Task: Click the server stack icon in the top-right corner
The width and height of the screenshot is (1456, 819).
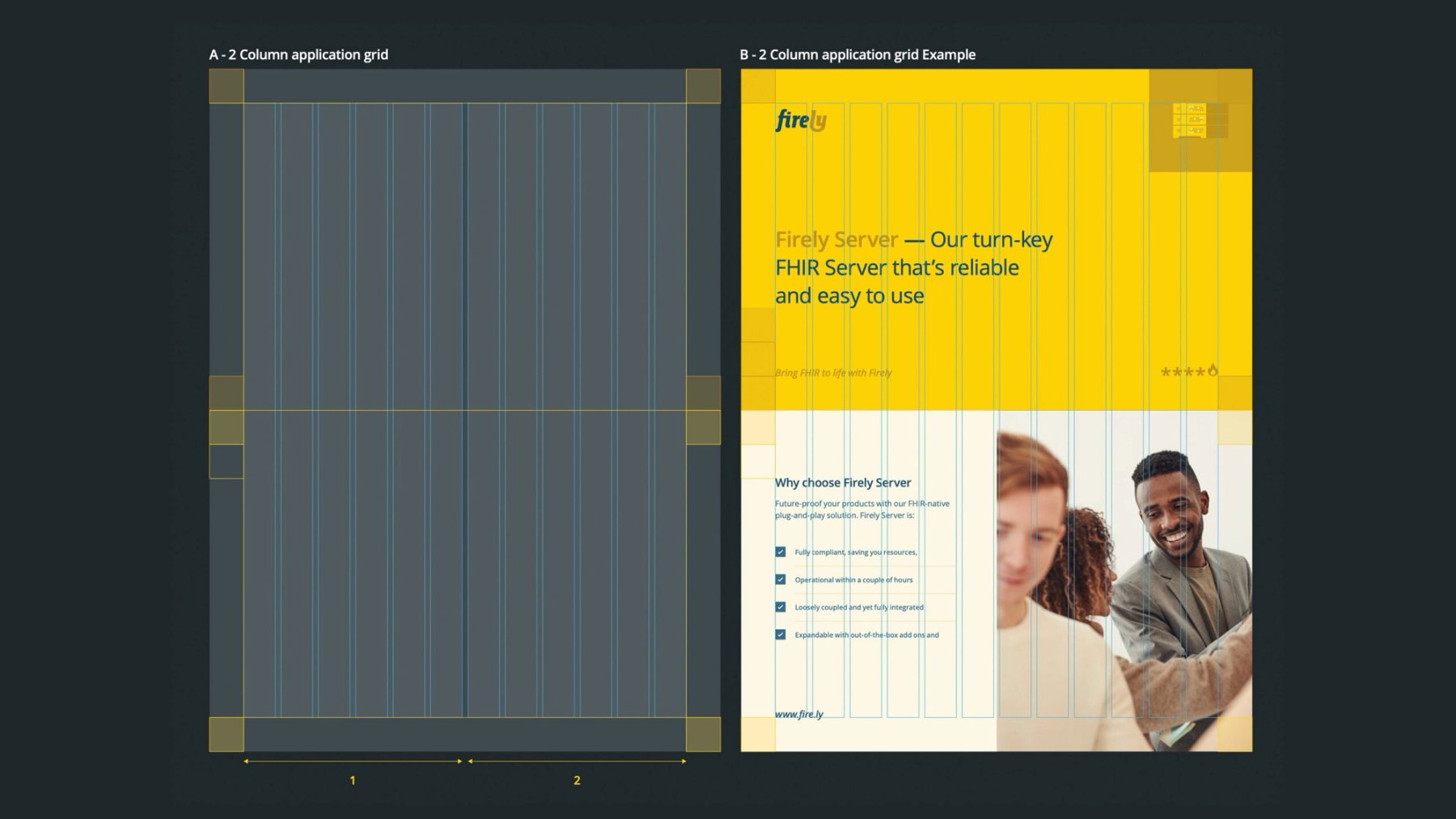Action: [x=1190, y=120]
